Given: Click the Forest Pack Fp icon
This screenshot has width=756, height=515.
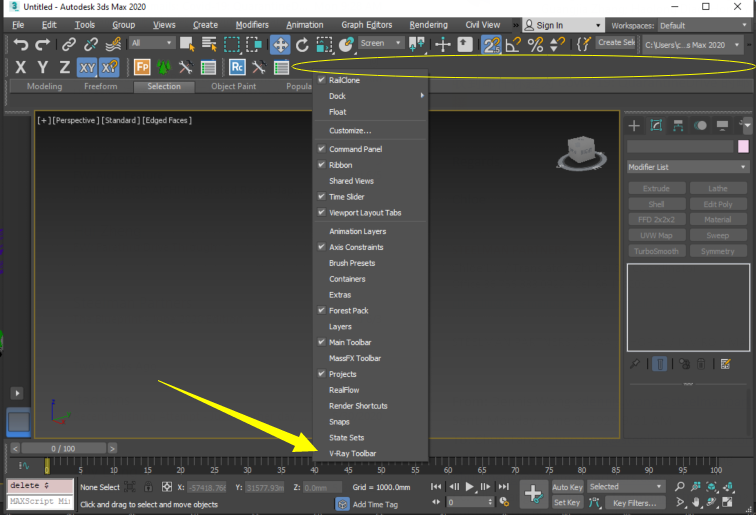Looking at the screenshot, I should coord(142,67).
